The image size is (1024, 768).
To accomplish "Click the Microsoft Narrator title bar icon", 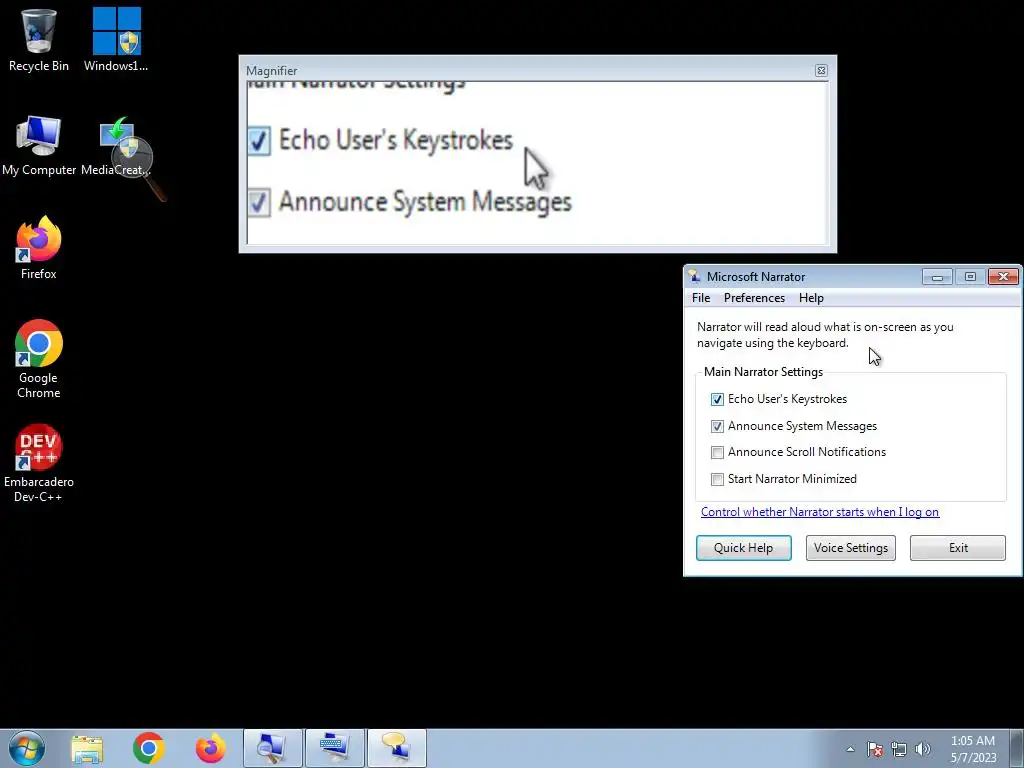I will pos(694,276).
